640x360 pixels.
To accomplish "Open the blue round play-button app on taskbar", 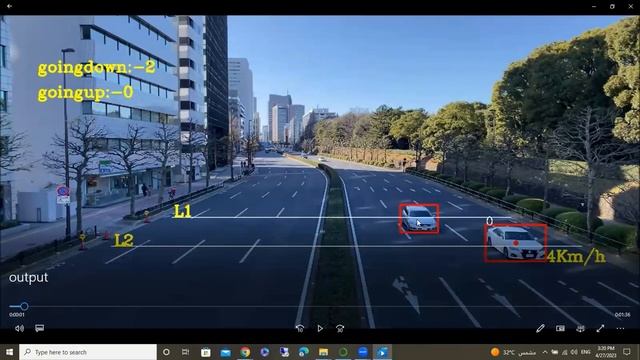I will pos(264,352).
